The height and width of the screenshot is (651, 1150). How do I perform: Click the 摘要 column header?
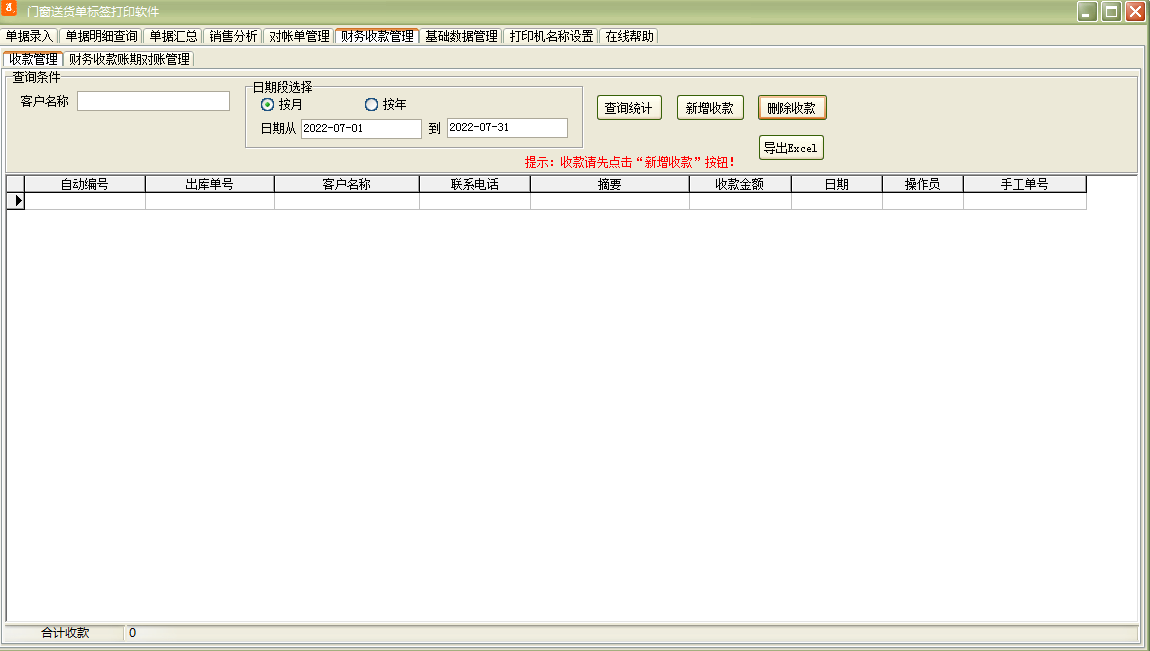click(x=610, y=184)
